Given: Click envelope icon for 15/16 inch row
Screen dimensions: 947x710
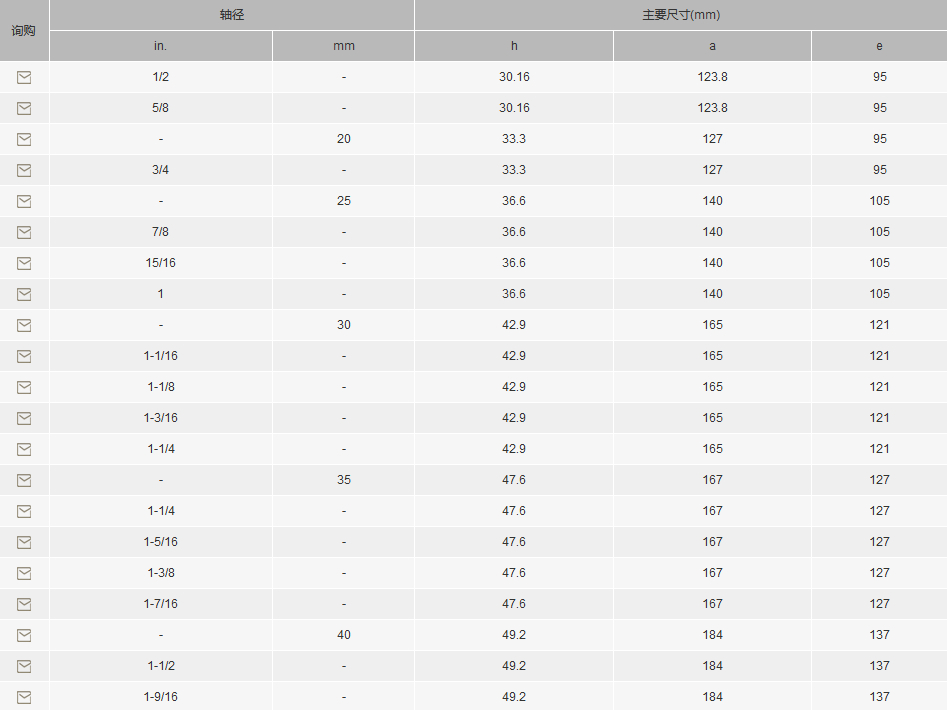Looking at the screenshot, I should (x=24, y=263).
